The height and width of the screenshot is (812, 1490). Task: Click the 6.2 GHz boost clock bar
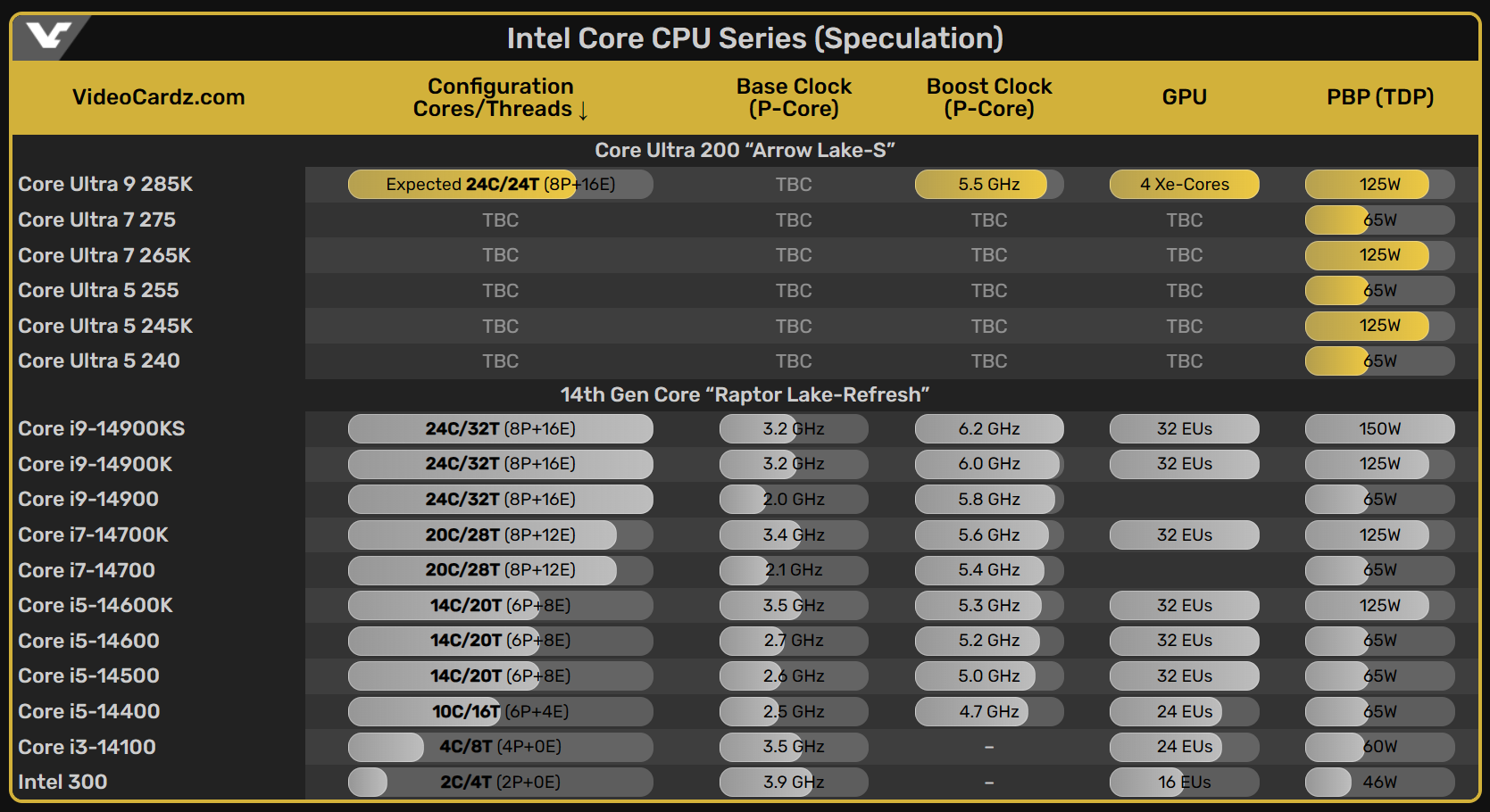click(989, 429)
